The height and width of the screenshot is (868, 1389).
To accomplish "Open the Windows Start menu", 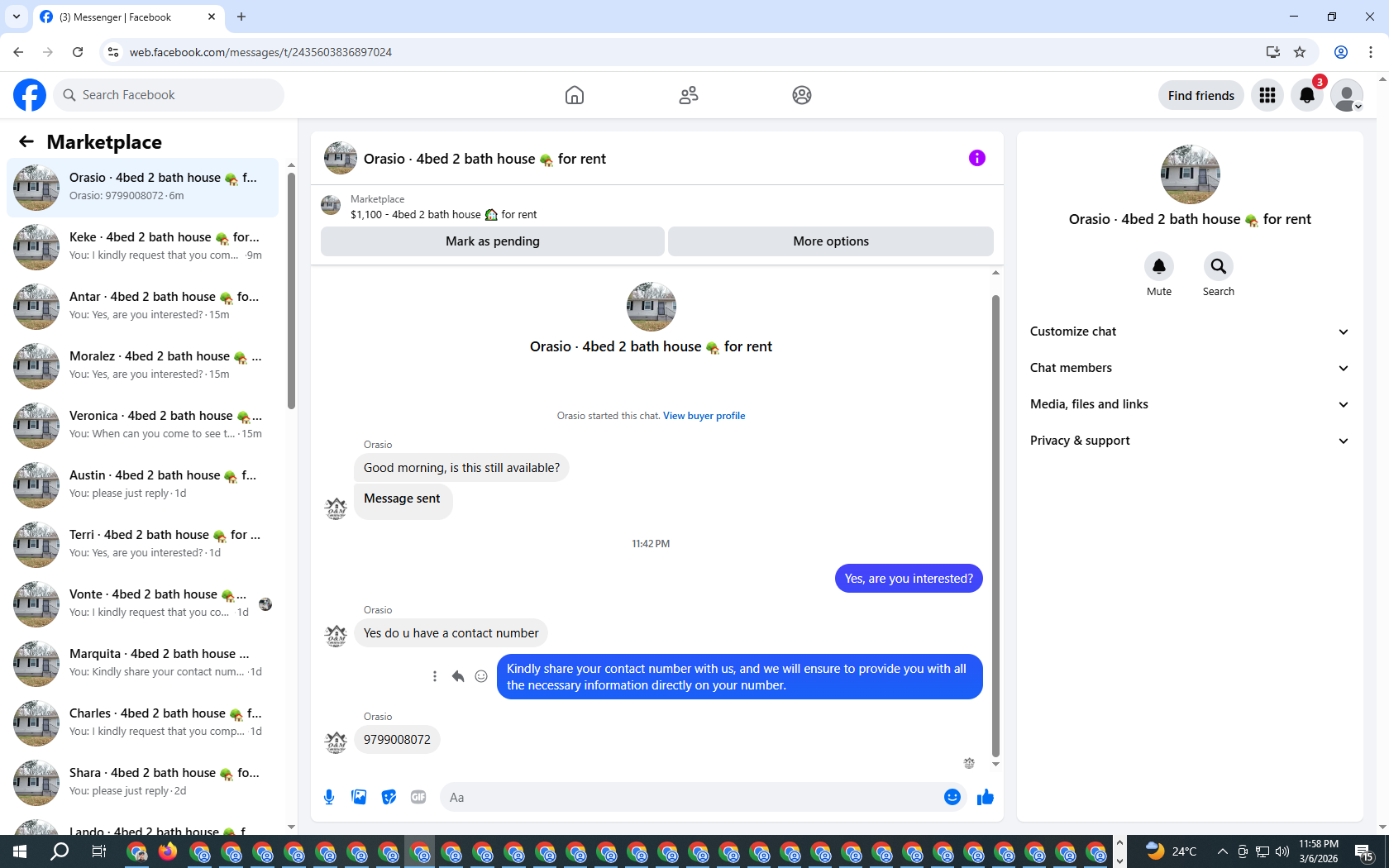I will (x=20, y=851).
